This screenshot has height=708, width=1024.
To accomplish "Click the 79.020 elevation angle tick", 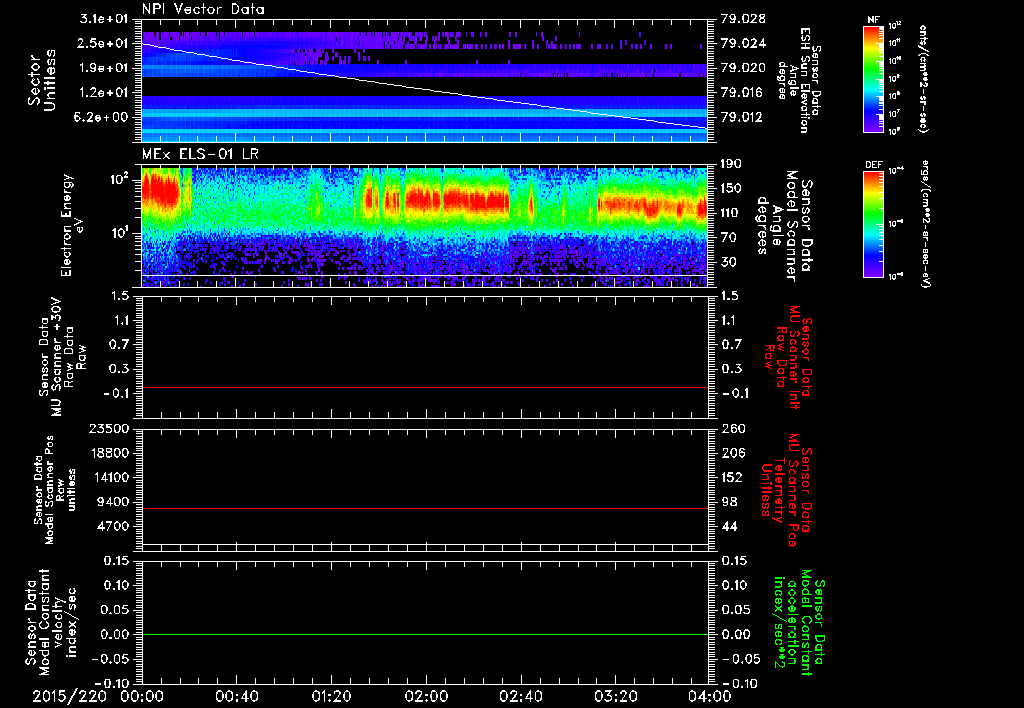I will click(x=743, y=68).
